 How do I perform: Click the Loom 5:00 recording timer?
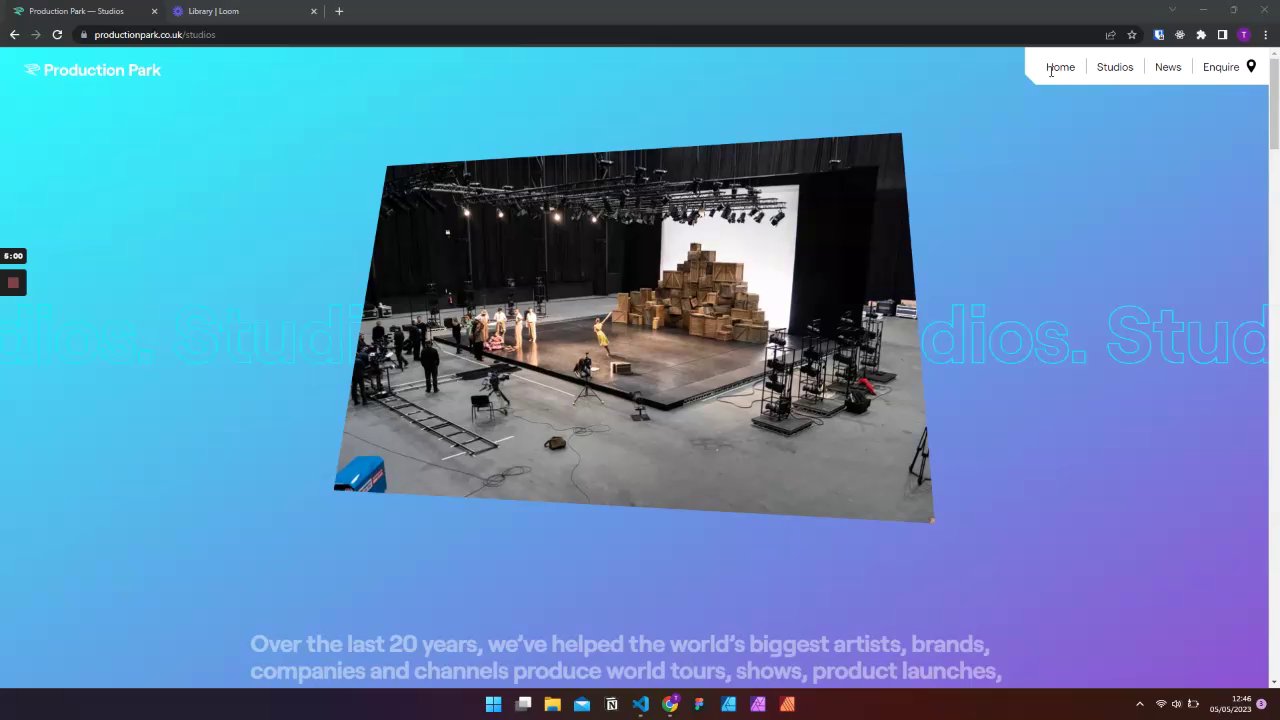point(13,256)
